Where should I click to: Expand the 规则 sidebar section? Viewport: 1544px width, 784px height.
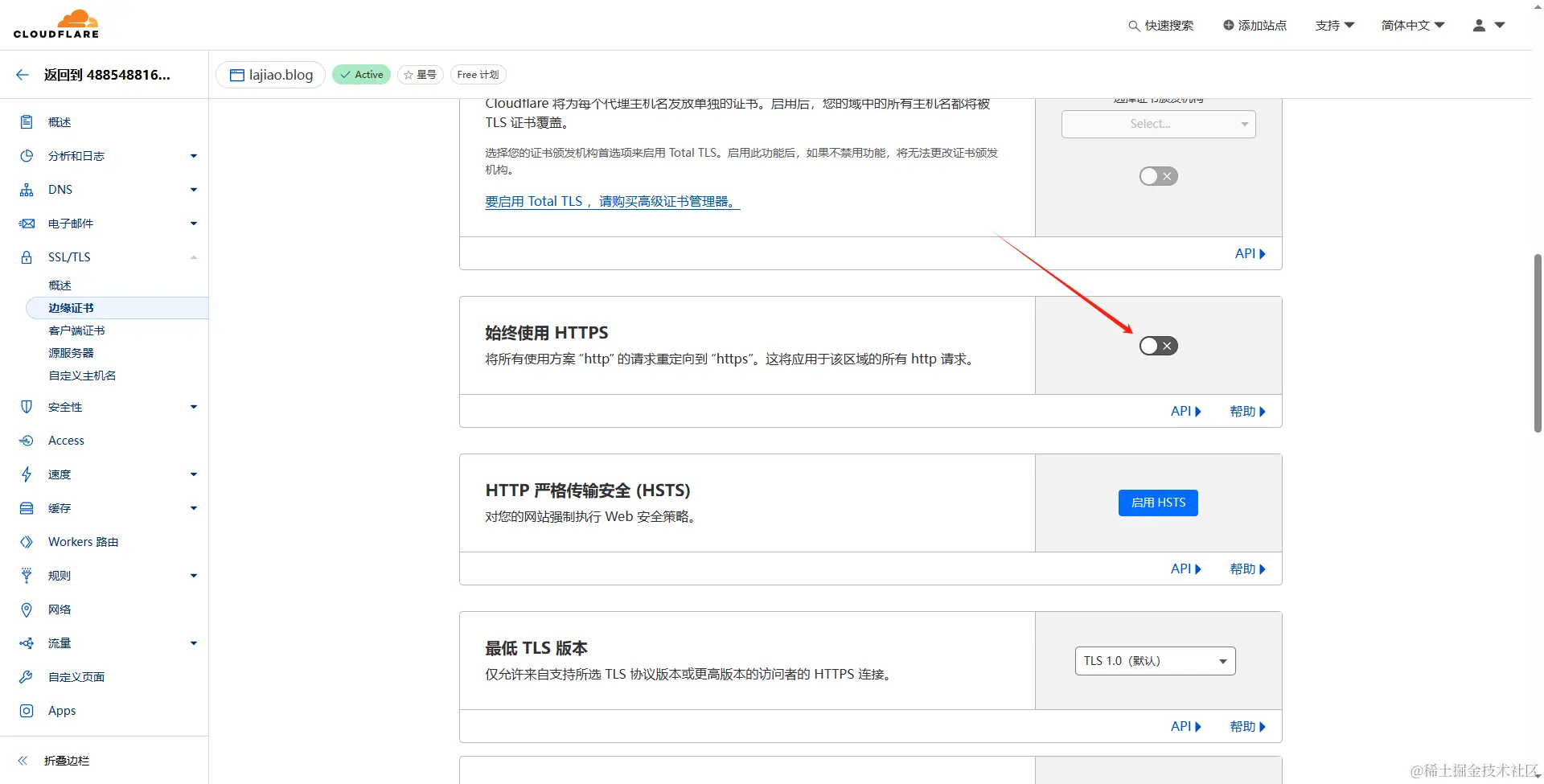click(x=194, y=576)
